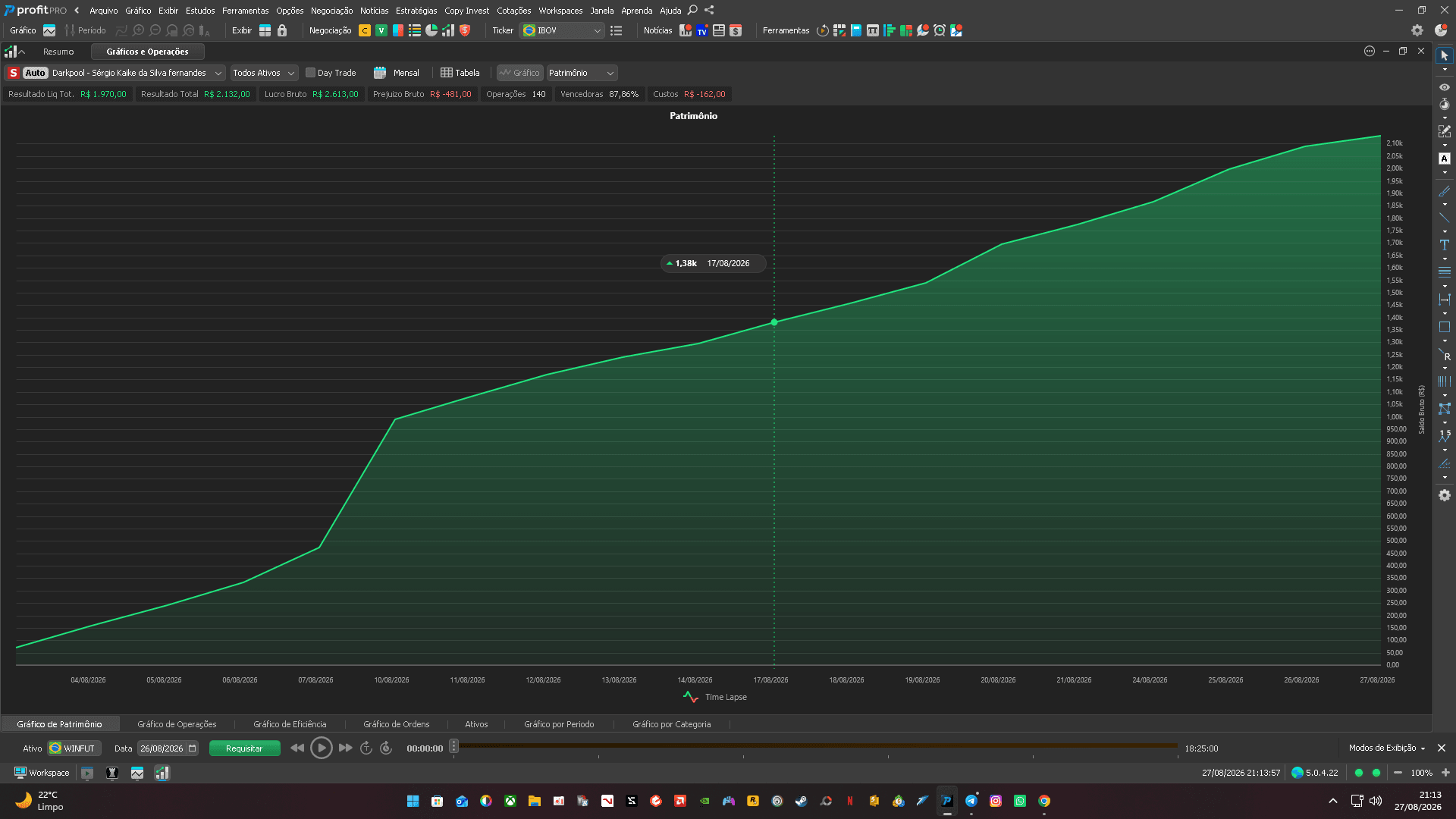Screen dimensions: 1456x819
Task: Show hidden icons chevron in system tray
Action: pyautogui.click(x=1333, y=801)
